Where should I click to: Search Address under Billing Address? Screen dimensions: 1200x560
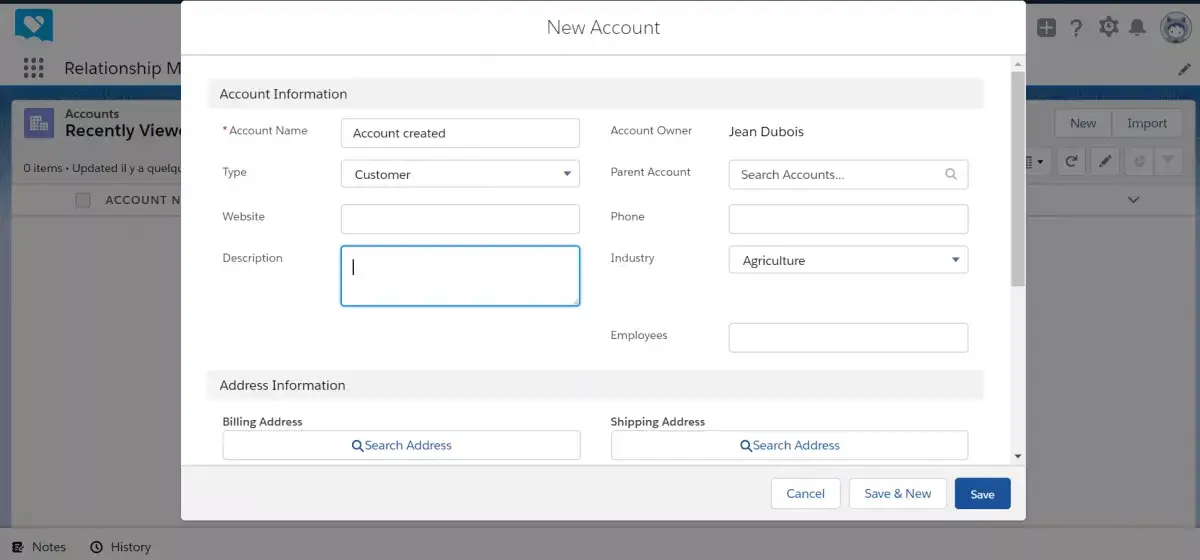point(401,445)
